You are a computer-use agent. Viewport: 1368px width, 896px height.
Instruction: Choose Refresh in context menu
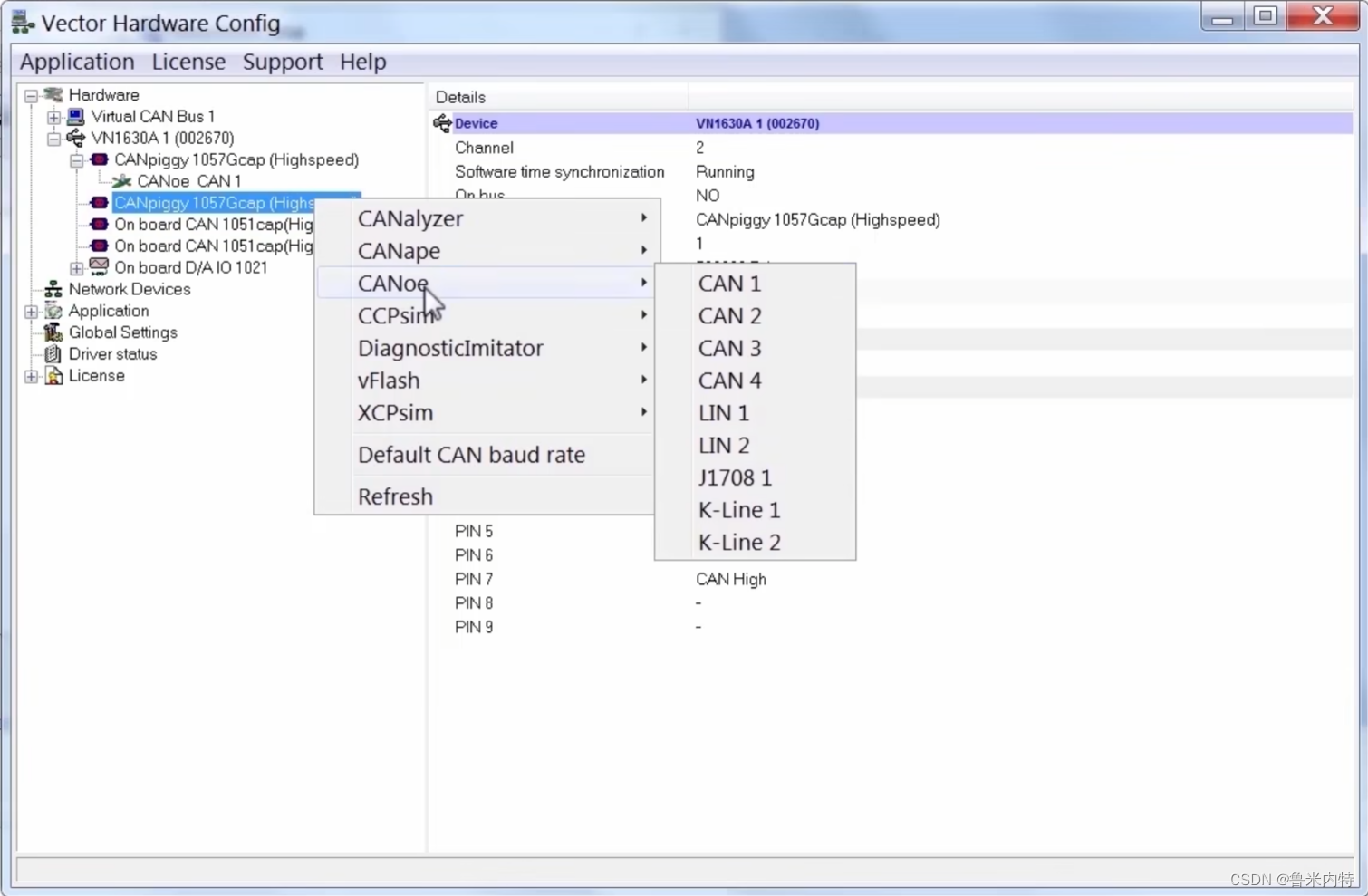coord(485,496)
